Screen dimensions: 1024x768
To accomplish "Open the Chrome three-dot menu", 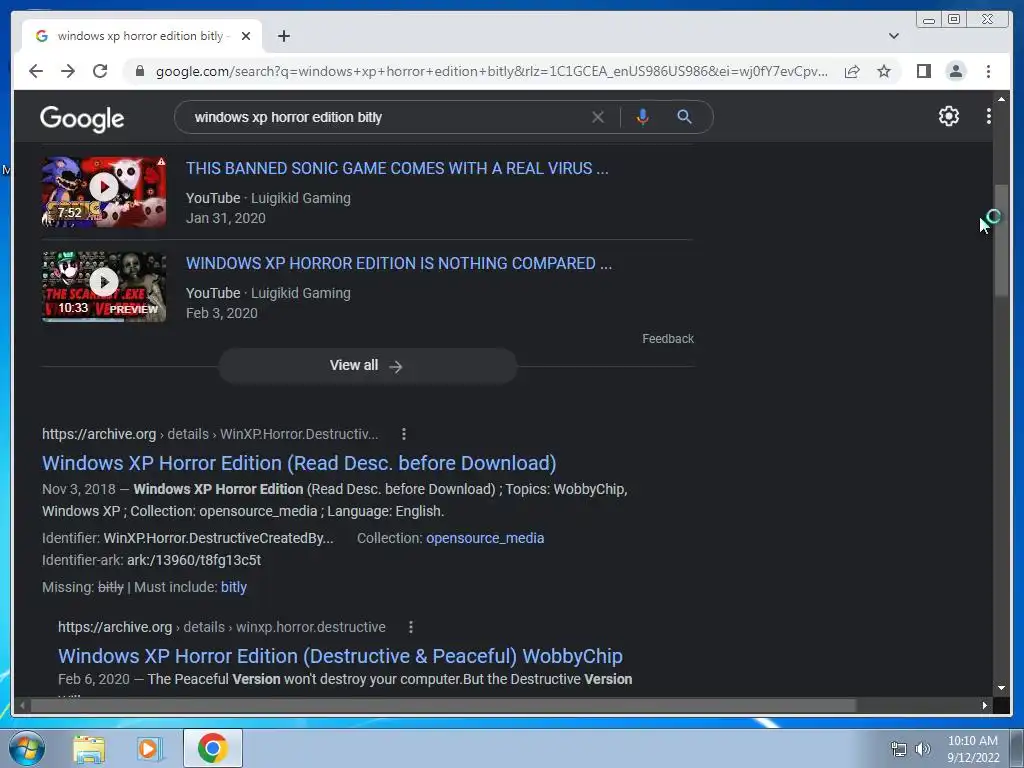I will pos(988,71).
